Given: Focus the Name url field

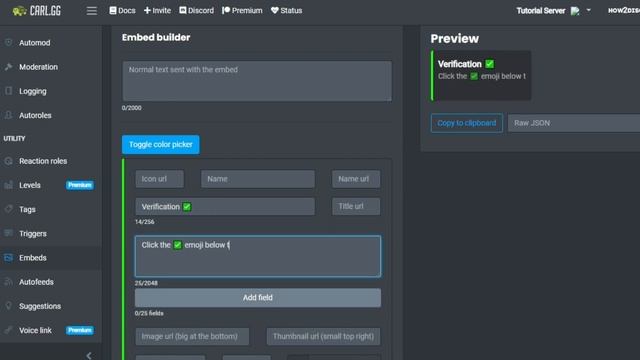Looking at the screenshot, I should coord(356,179).
